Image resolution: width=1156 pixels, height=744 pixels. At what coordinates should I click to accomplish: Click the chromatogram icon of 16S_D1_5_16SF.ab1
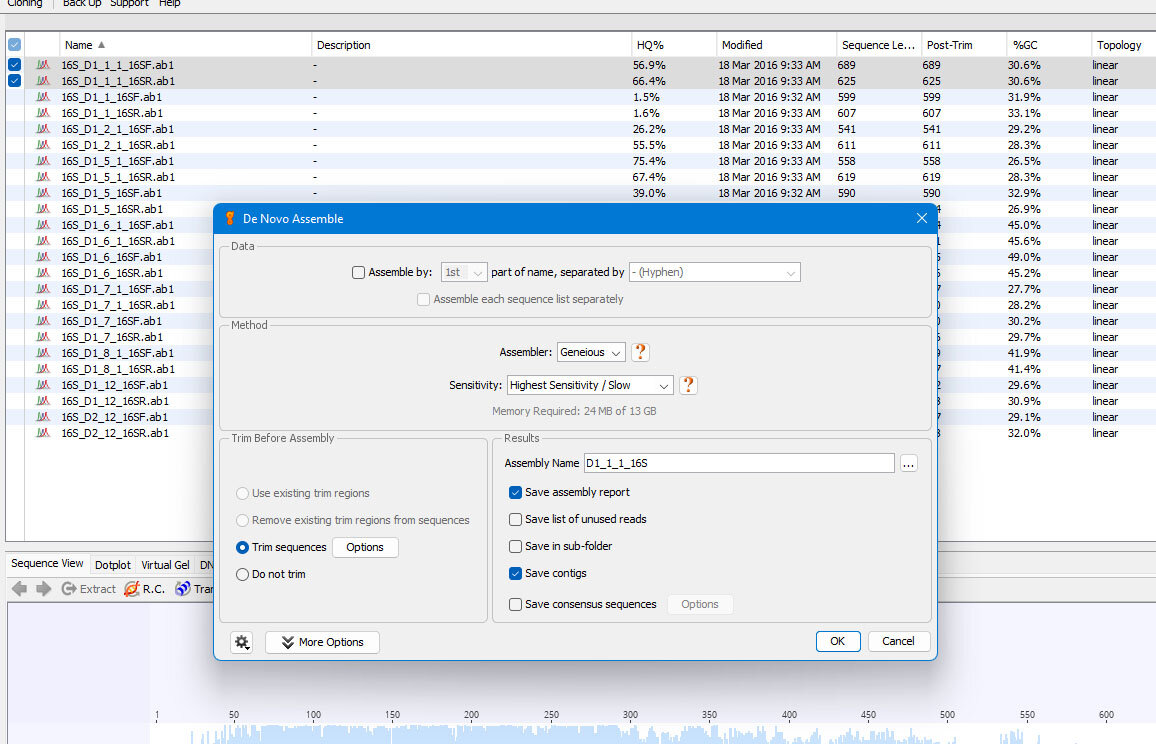(43, 193)
